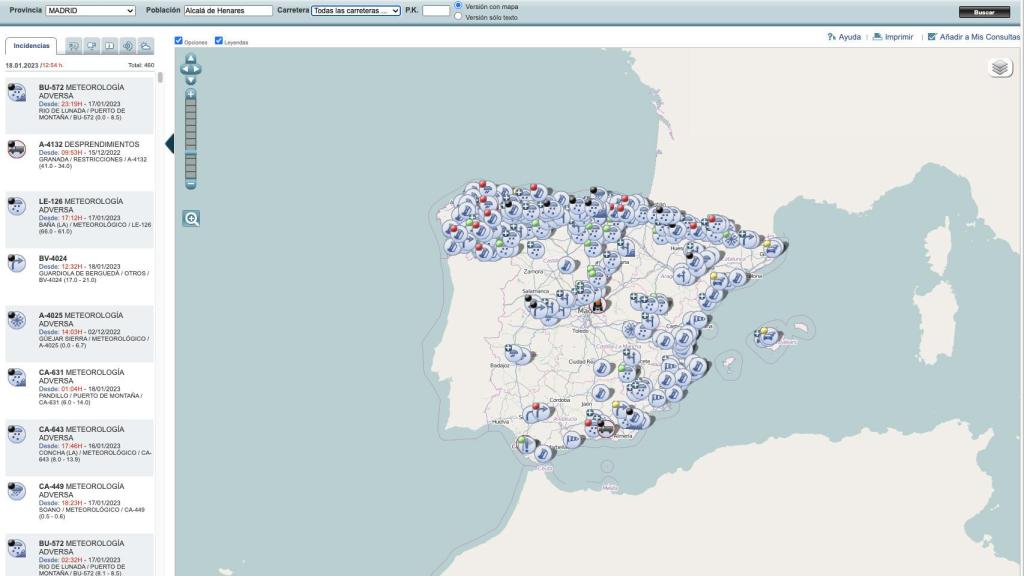
Task: Click the CA-631 weather incident icon
Action: click(x=17, y=377)
